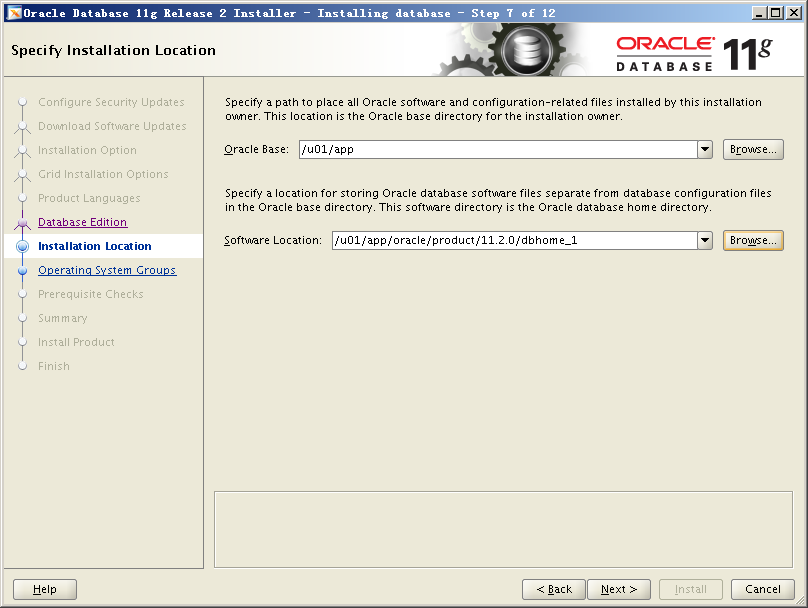Viewport: 808px width, 608px height.
Task: Click the Database Edition step bullet icon
Action: (22, 223)
